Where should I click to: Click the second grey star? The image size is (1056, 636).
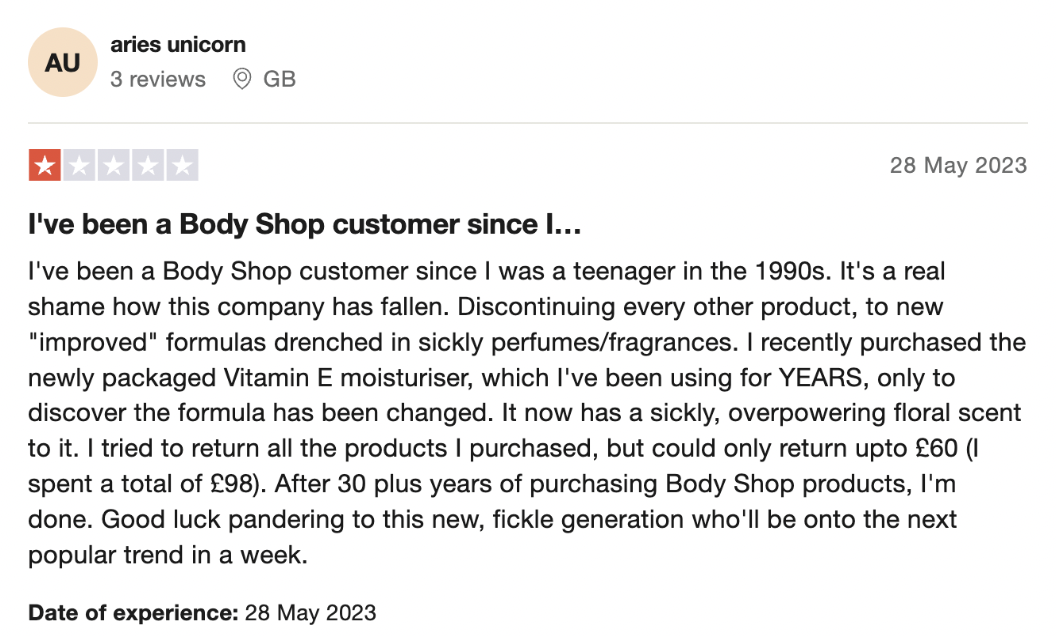79,165
